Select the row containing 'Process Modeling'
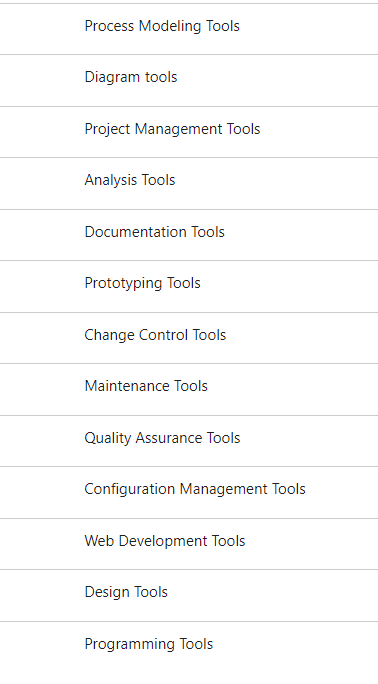The height and width of the screenshot is (684, 378). (189, 29)
